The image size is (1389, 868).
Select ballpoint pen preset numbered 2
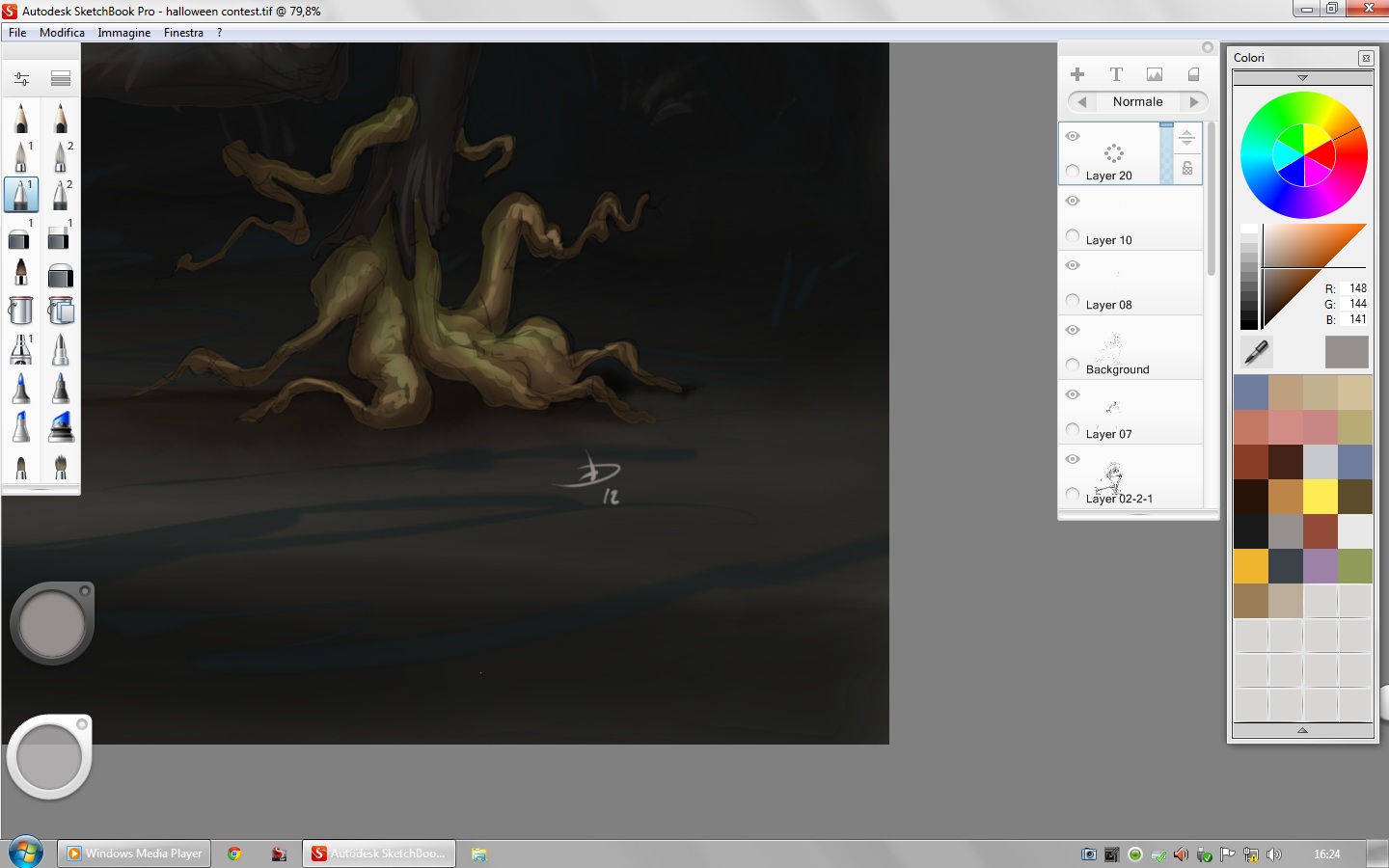click(x=61, y=195)
